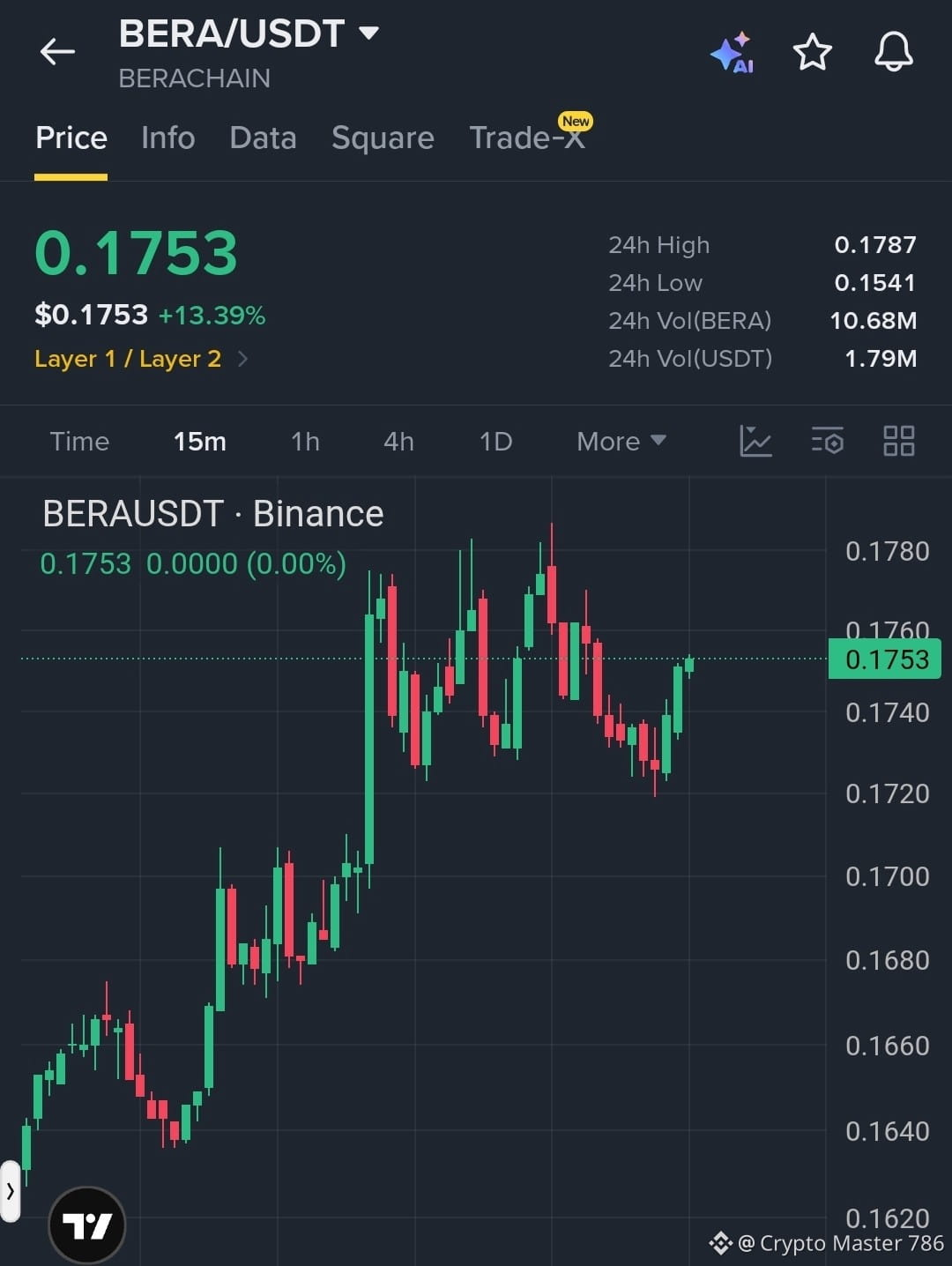The width and height of the screenshot is (952, 1266).
Task: Open the Trade-X tab
Action: click(x=527, y=138)
